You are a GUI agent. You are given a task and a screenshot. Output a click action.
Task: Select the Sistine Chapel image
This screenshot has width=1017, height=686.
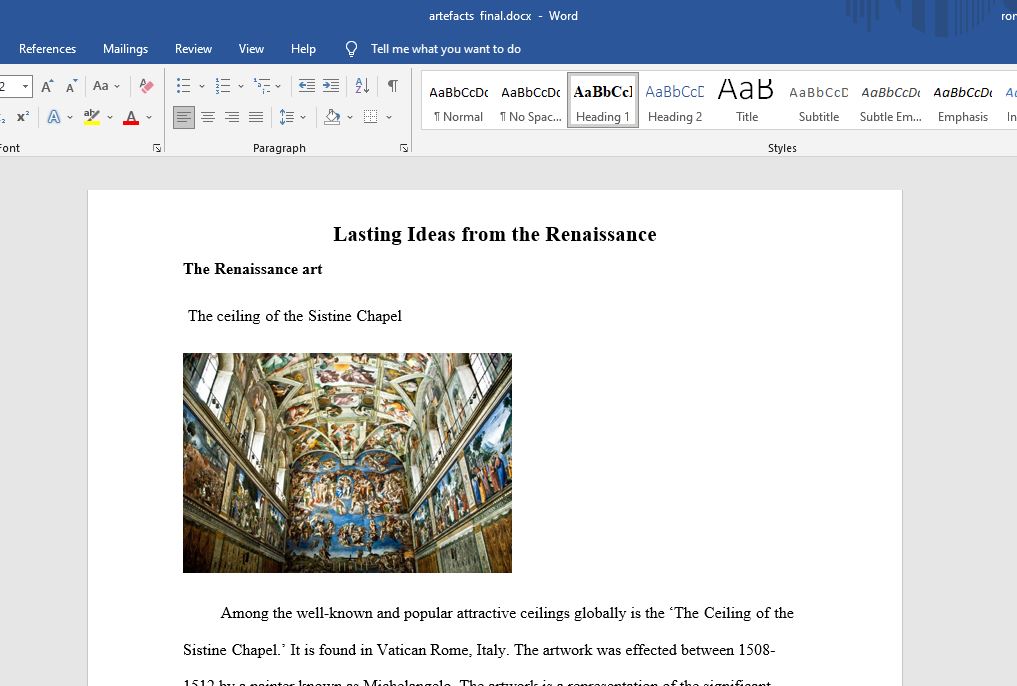[347, 463]
